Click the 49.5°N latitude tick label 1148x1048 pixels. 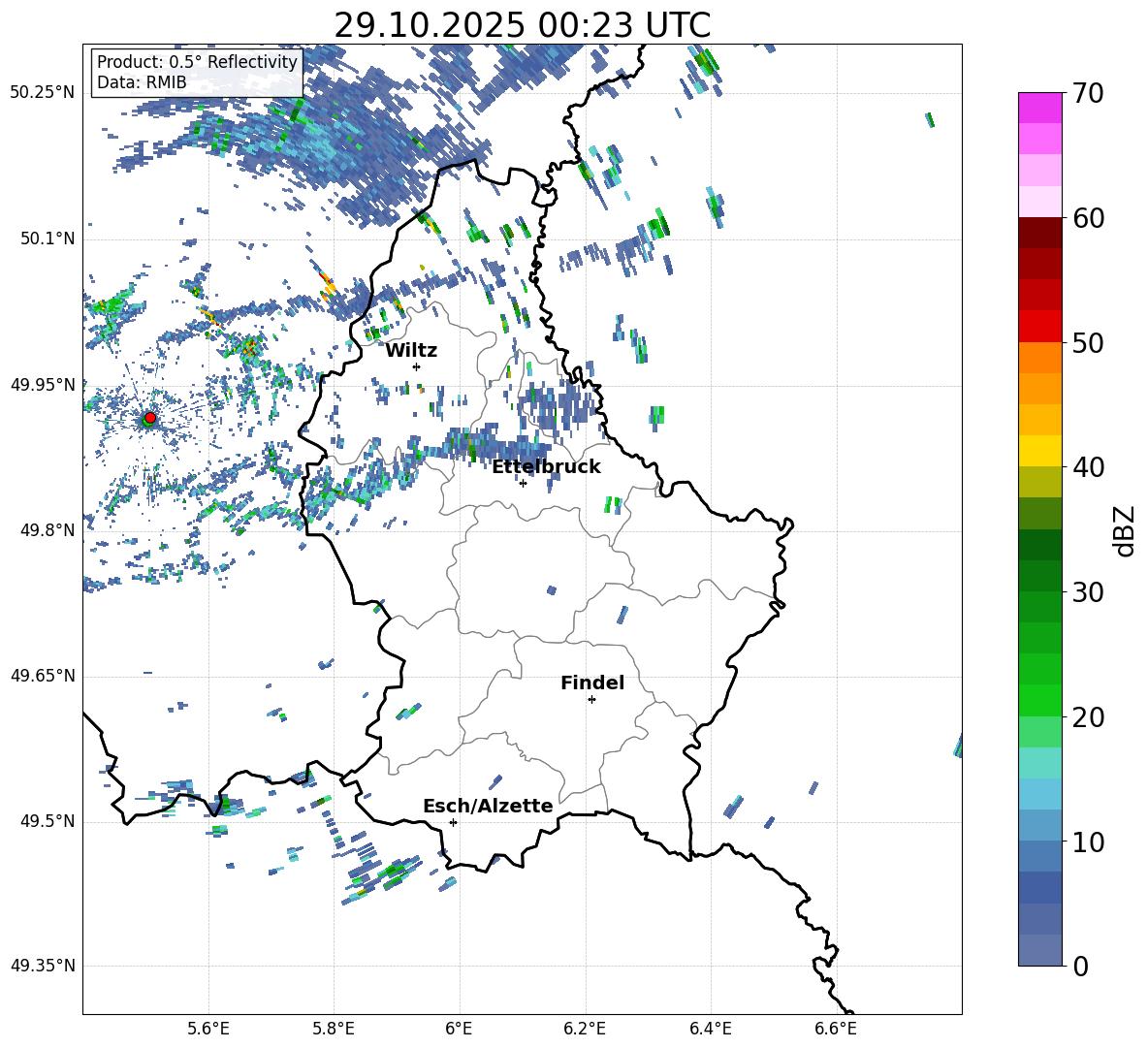(48, 821)
